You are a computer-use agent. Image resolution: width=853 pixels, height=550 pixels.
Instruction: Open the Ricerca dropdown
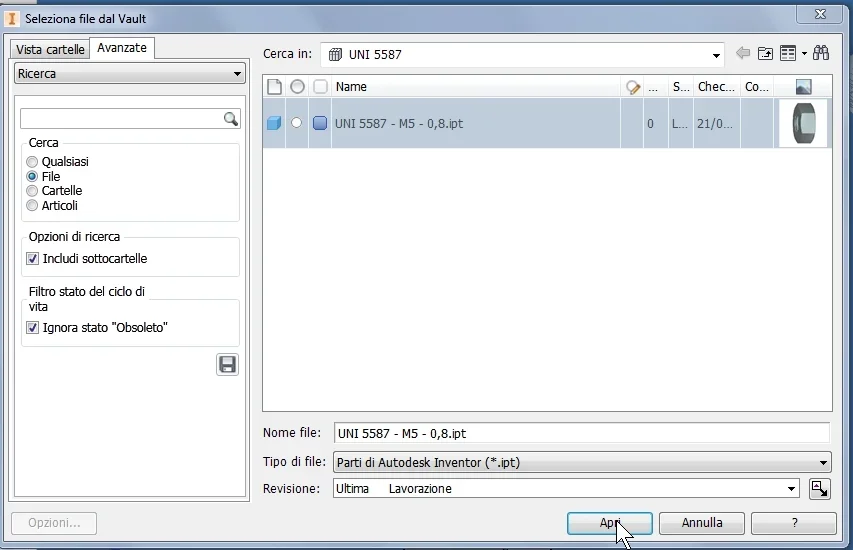[x=129, y=73]
